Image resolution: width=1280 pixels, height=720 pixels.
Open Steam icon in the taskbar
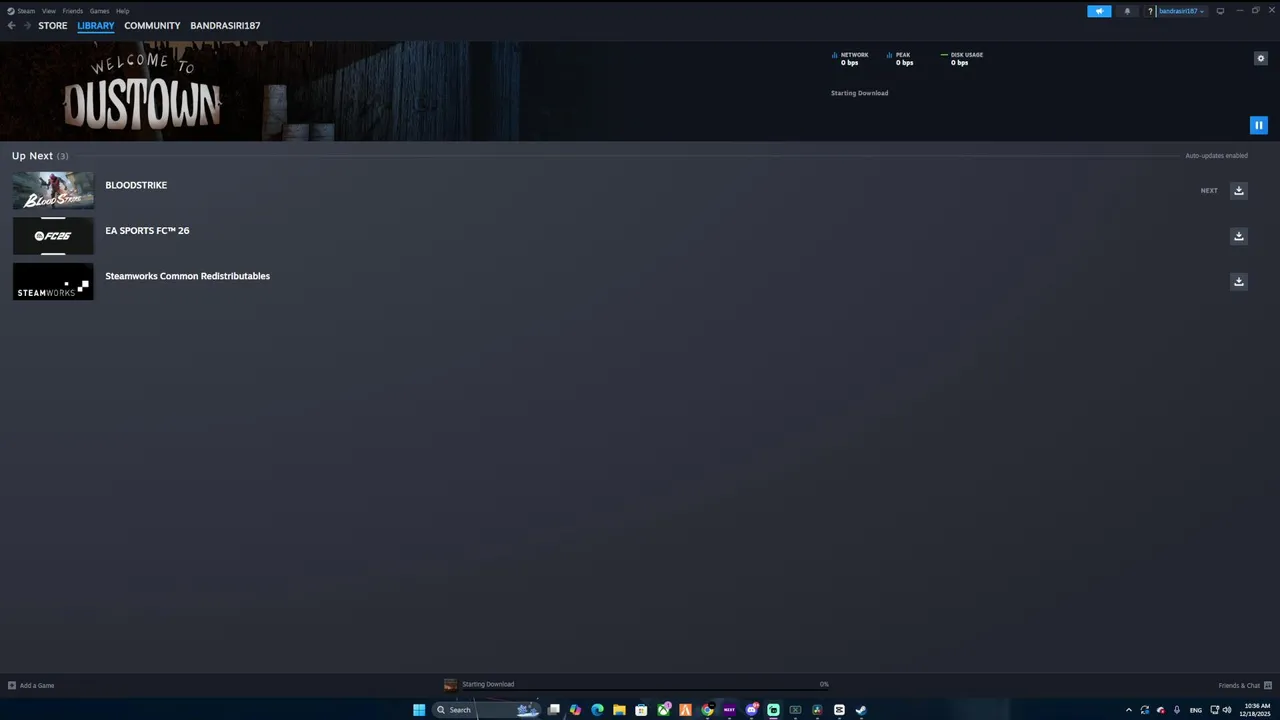(861, 710)
